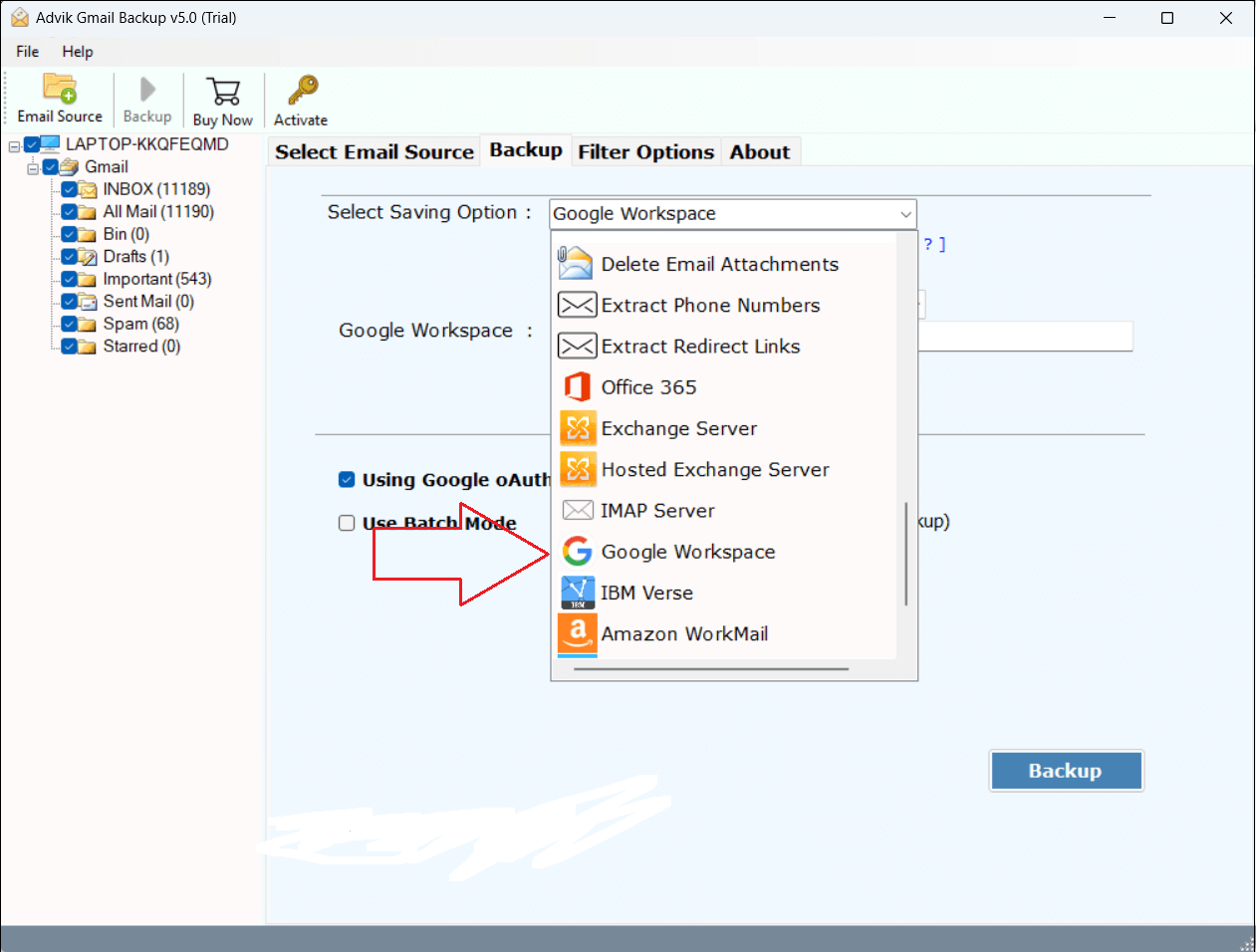
Task: Uncheck the Sent Mail (0) checkbox
Action: pos(69,302)
